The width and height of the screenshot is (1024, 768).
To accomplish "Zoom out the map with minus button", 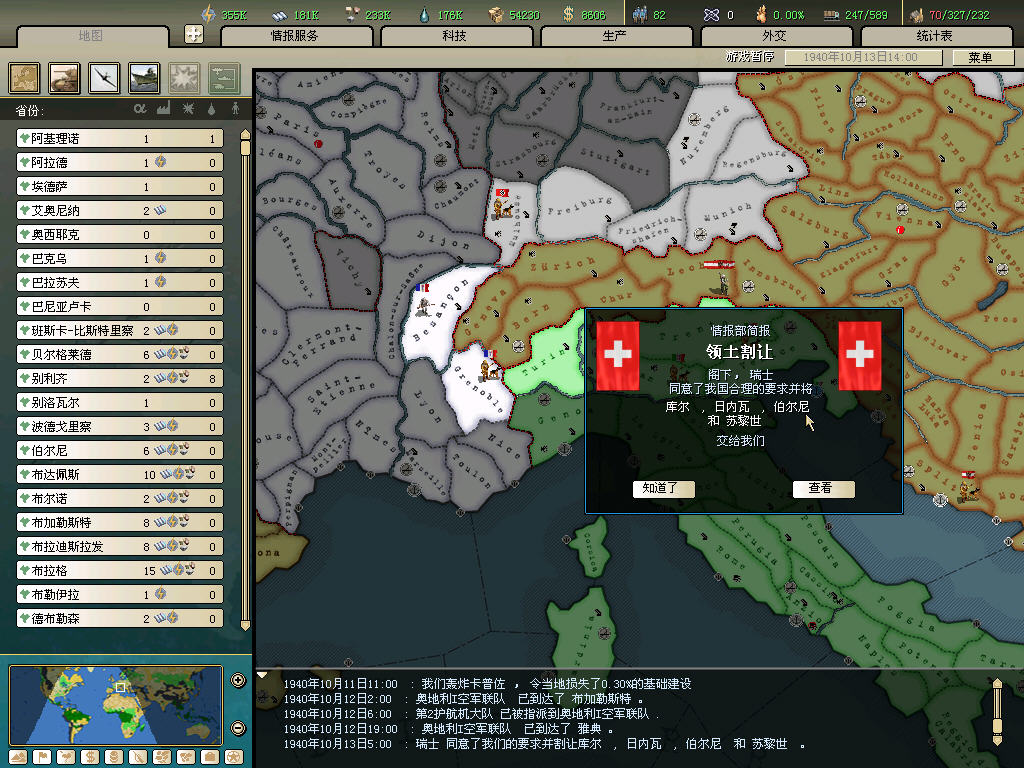I will (x=238, y=727).
